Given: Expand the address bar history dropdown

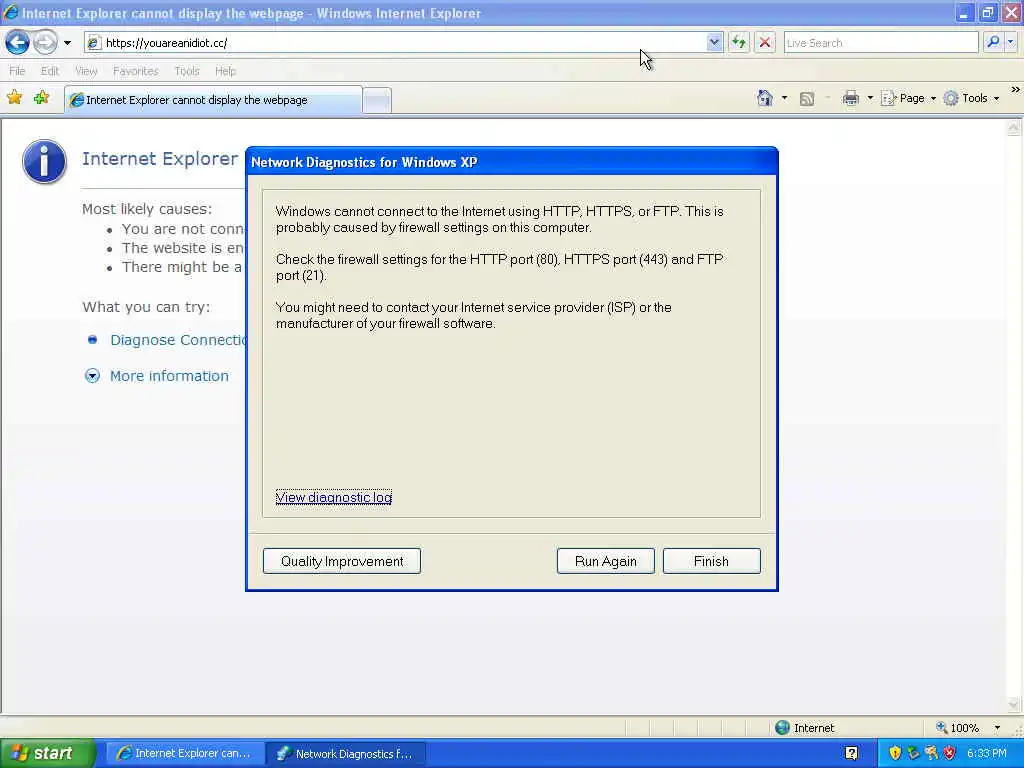Looking at the screenshot, I should (714, 43).
